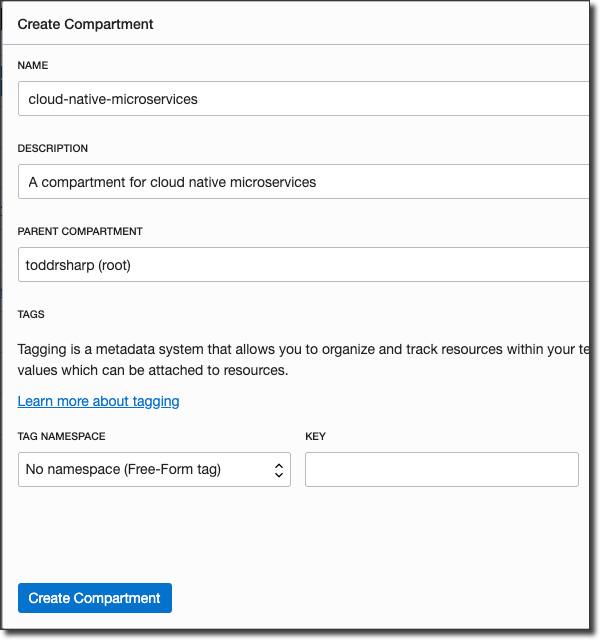Viewport: 600px width, 640px height.
Task: Click the 'toddrsharp (root)' text
Action: 79,265
